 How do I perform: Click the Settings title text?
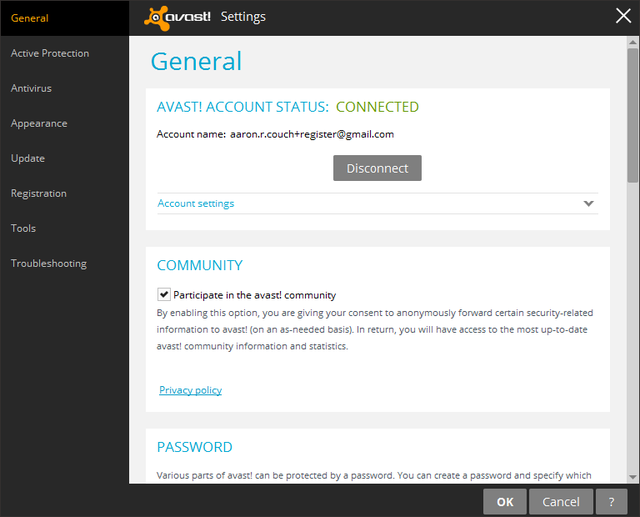(x=243, y=17)
